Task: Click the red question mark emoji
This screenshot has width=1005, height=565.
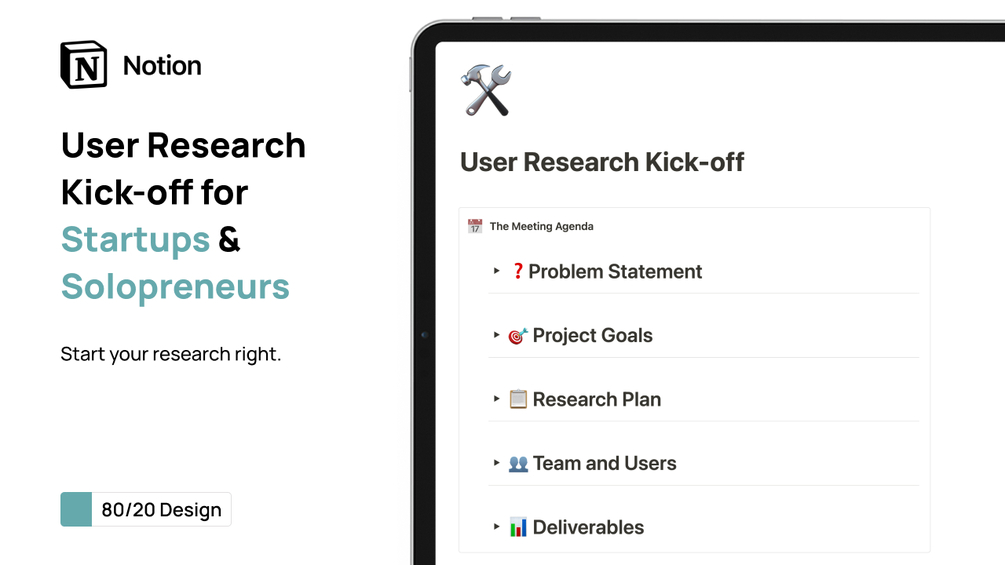Action: click(517, 272)
